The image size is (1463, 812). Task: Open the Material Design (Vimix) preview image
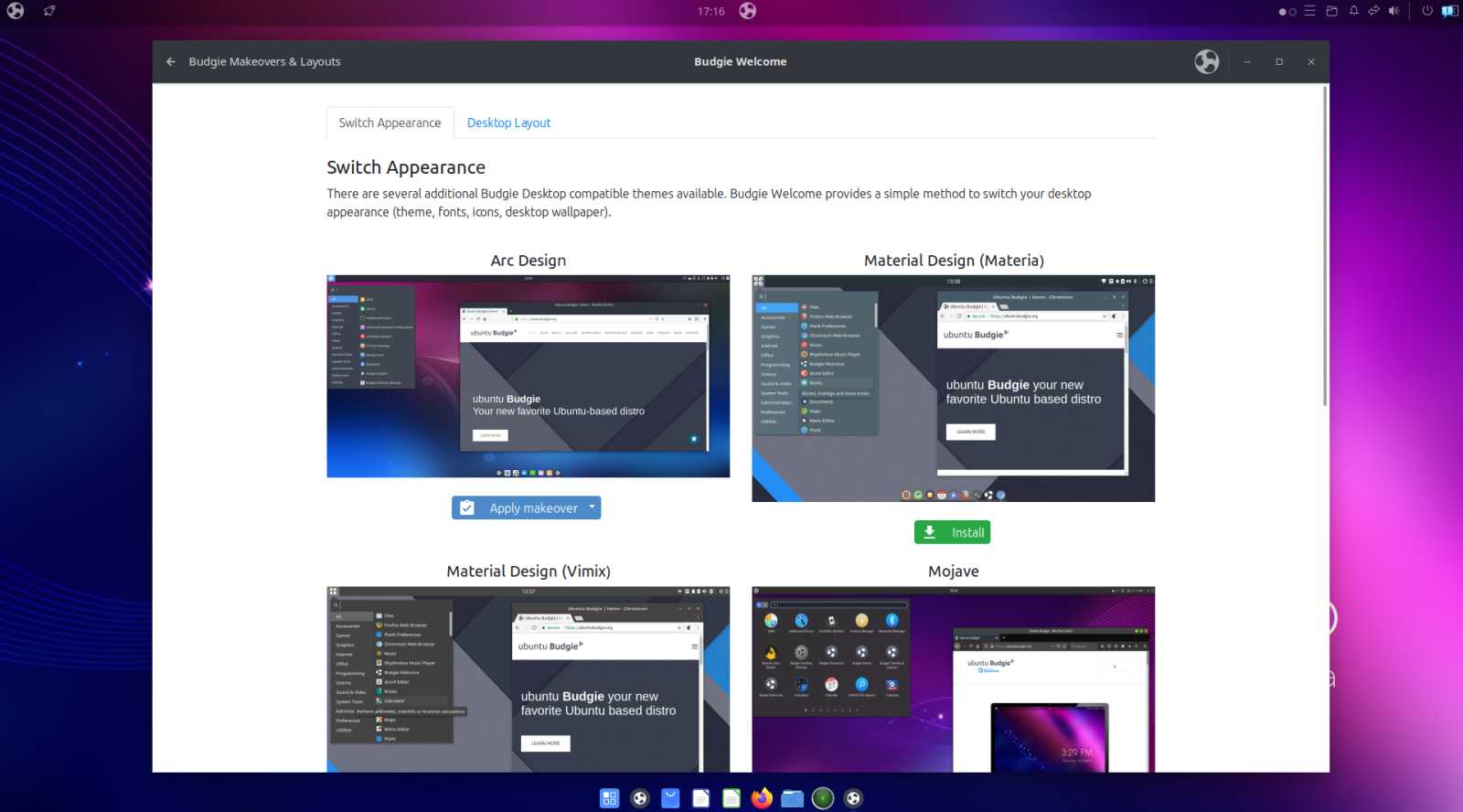528,678
